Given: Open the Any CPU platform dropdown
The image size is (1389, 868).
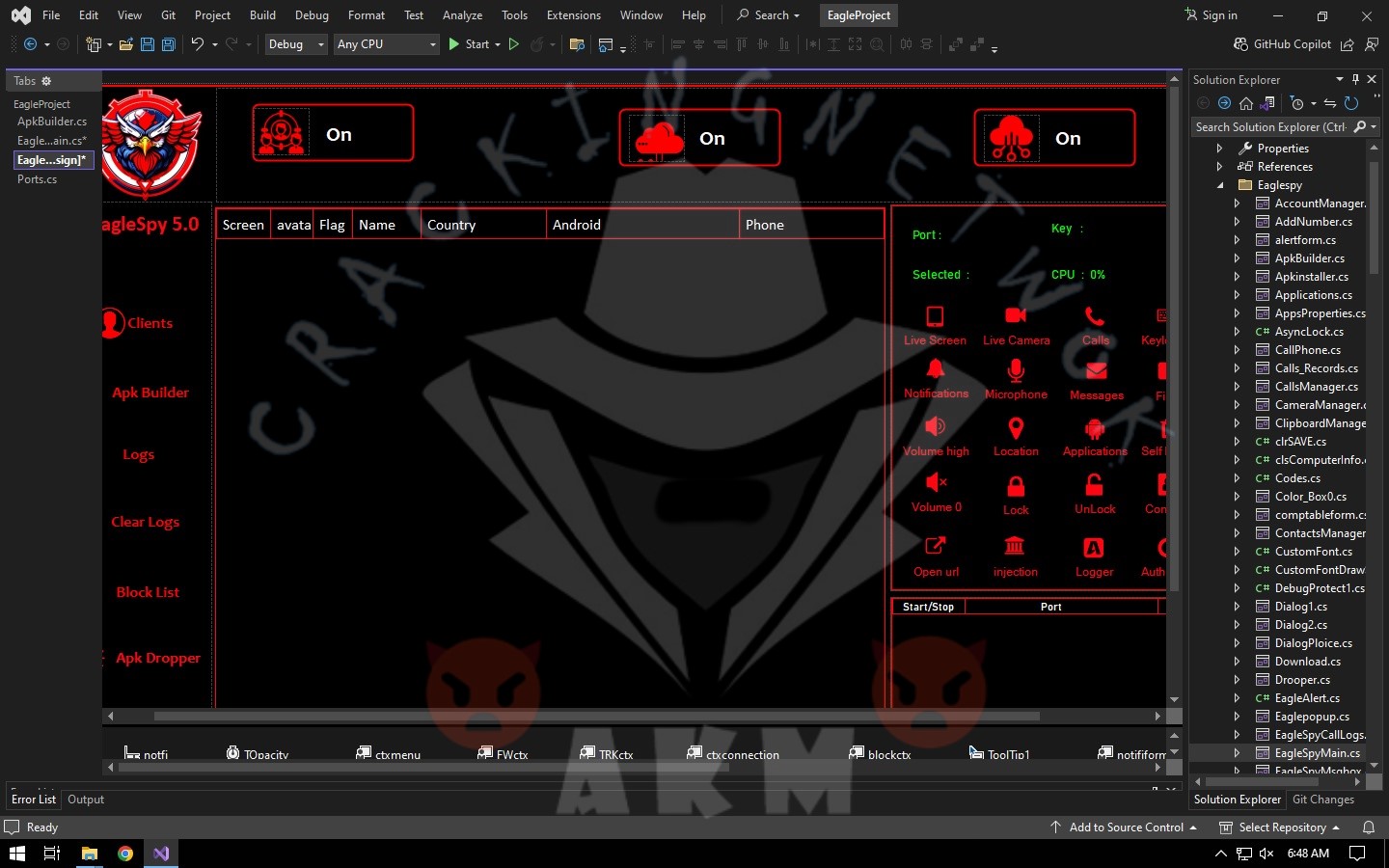Looking at the screenshot, I should (x=386, y=44).
